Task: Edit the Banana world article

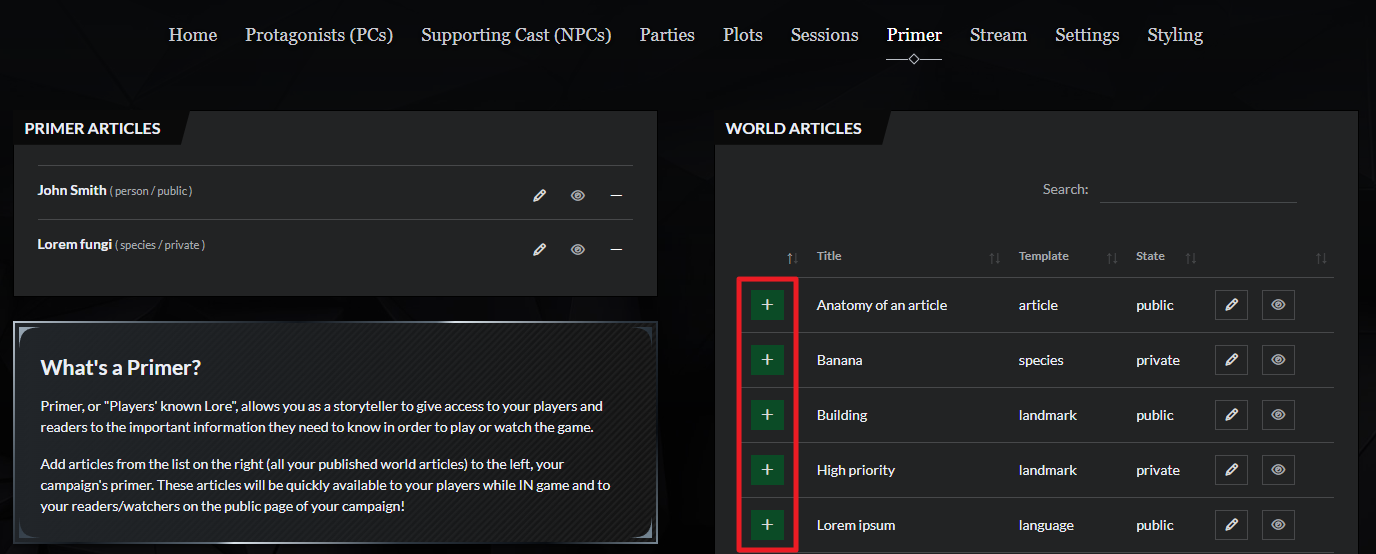Action: pos(1231,360)
